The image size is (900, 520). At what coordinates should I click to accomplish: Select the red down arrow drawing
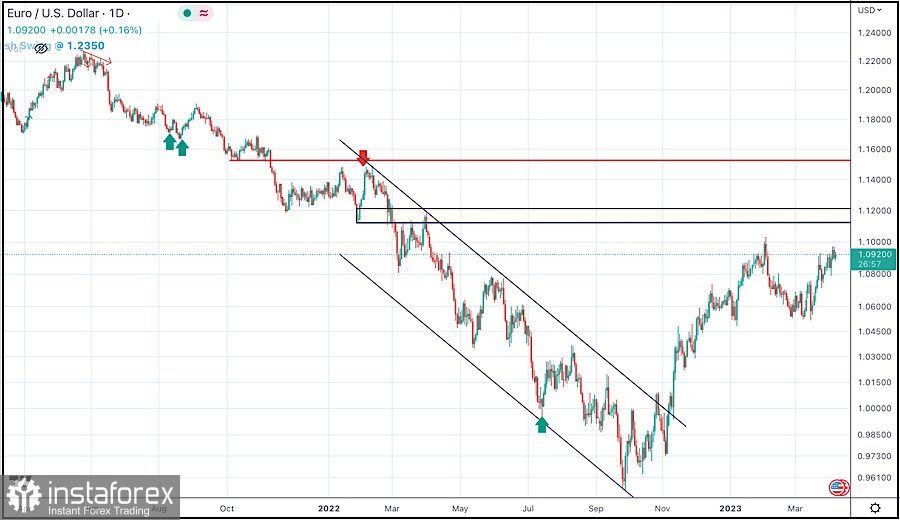(x=363, y=157)
